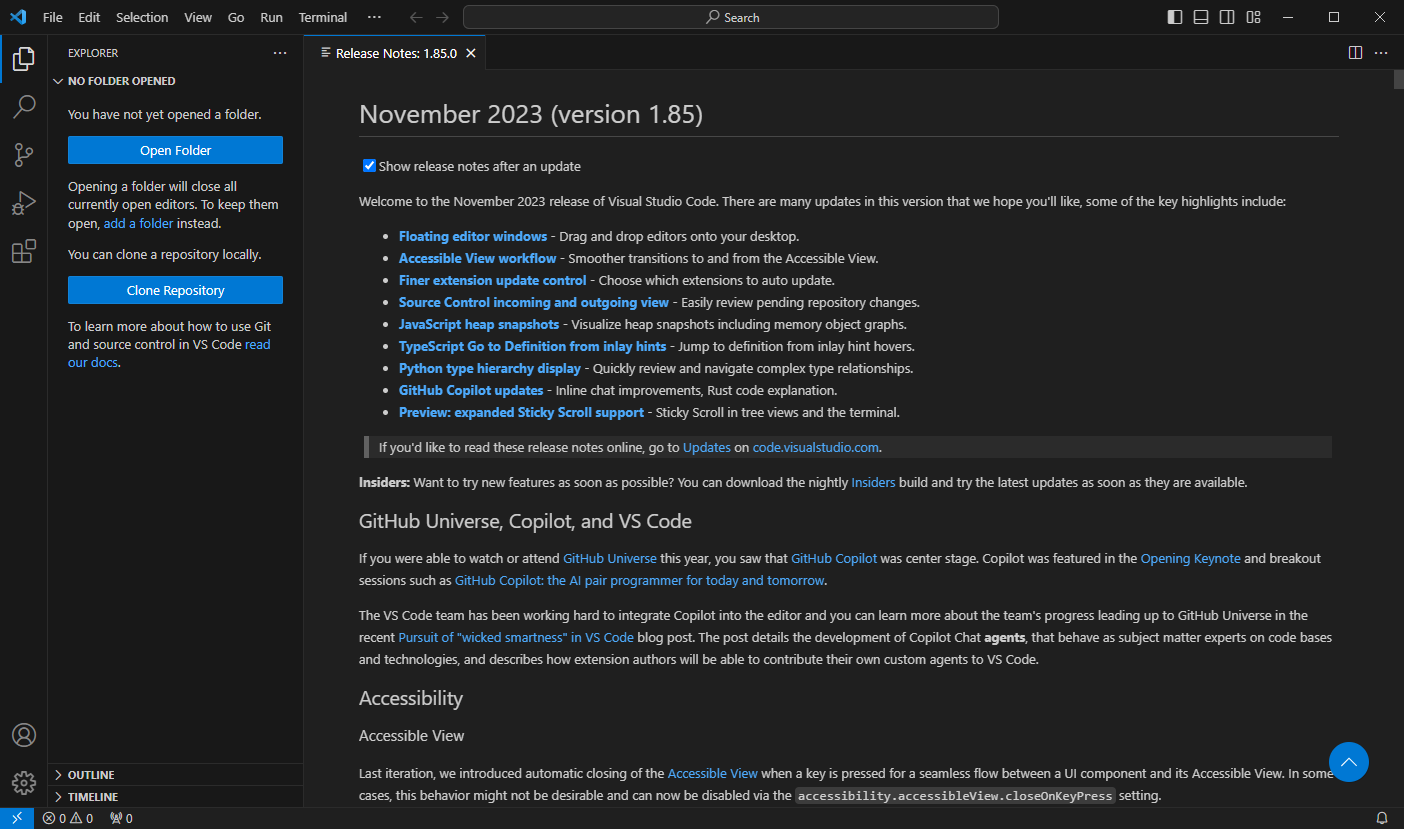This screenshot has height=829, width=1404.
Task: Open the View menu
Action: coord(198,17)
